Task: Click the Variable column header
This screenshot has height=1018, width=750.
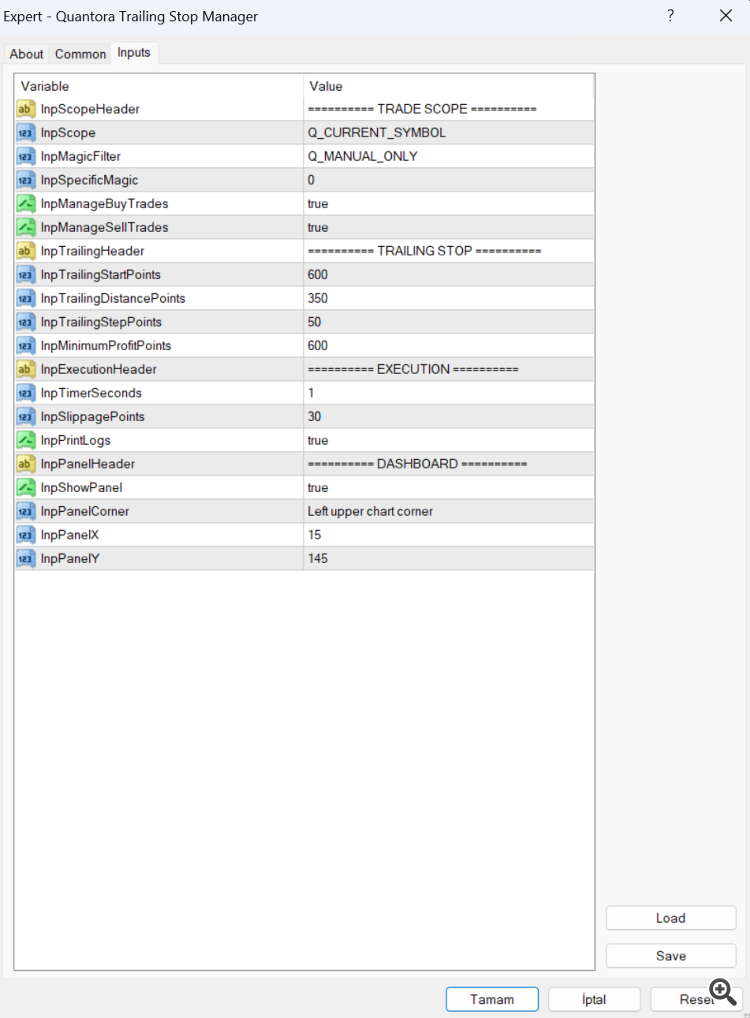Action: (x=159, y=86)
